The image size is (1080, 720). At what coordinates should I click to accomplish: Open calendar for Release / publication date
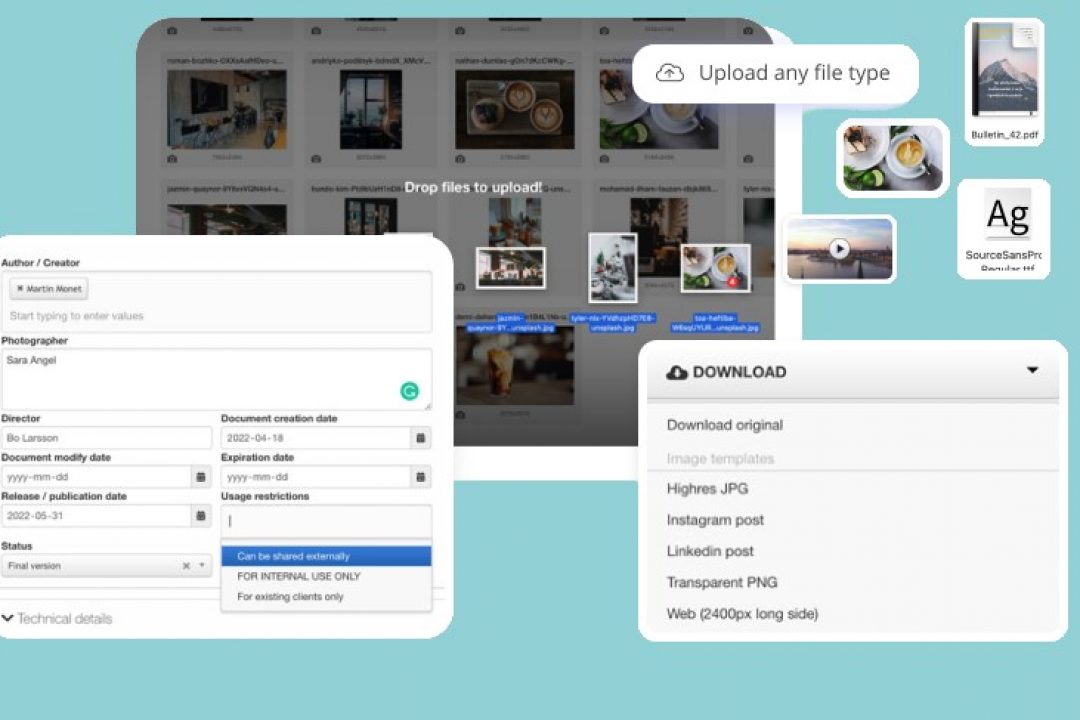click(201, 516)
